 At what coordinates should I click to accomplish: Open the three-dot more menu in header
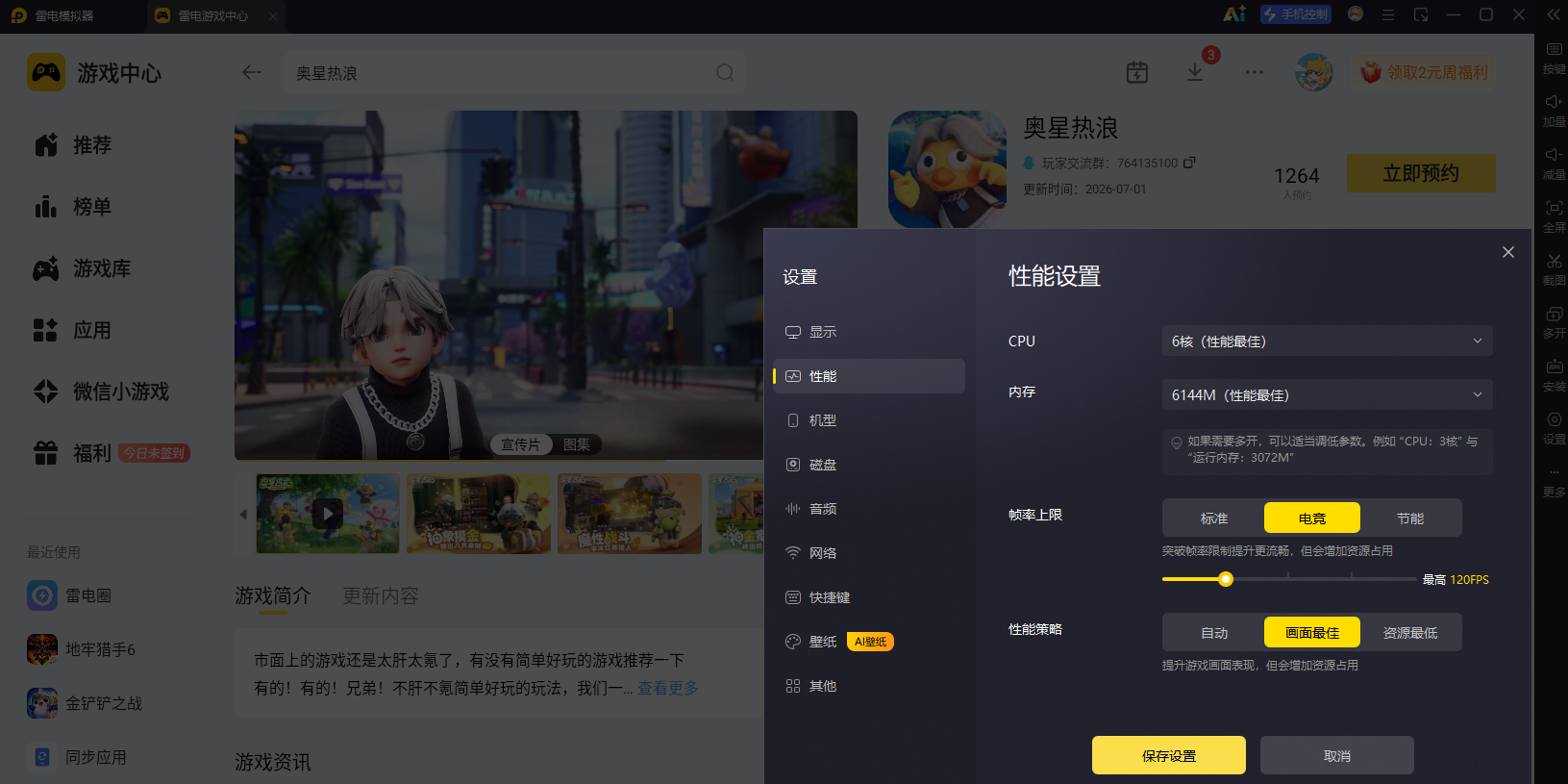pyautogui.click(x=1255, y=72)
